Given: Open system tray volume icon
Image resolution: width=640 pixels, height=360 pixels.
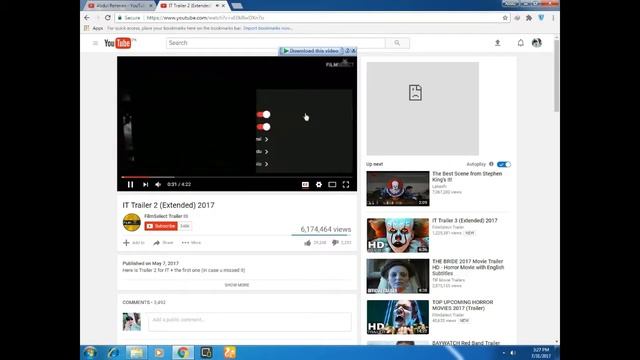Looking at the screenshot, I should coord(513,353).
